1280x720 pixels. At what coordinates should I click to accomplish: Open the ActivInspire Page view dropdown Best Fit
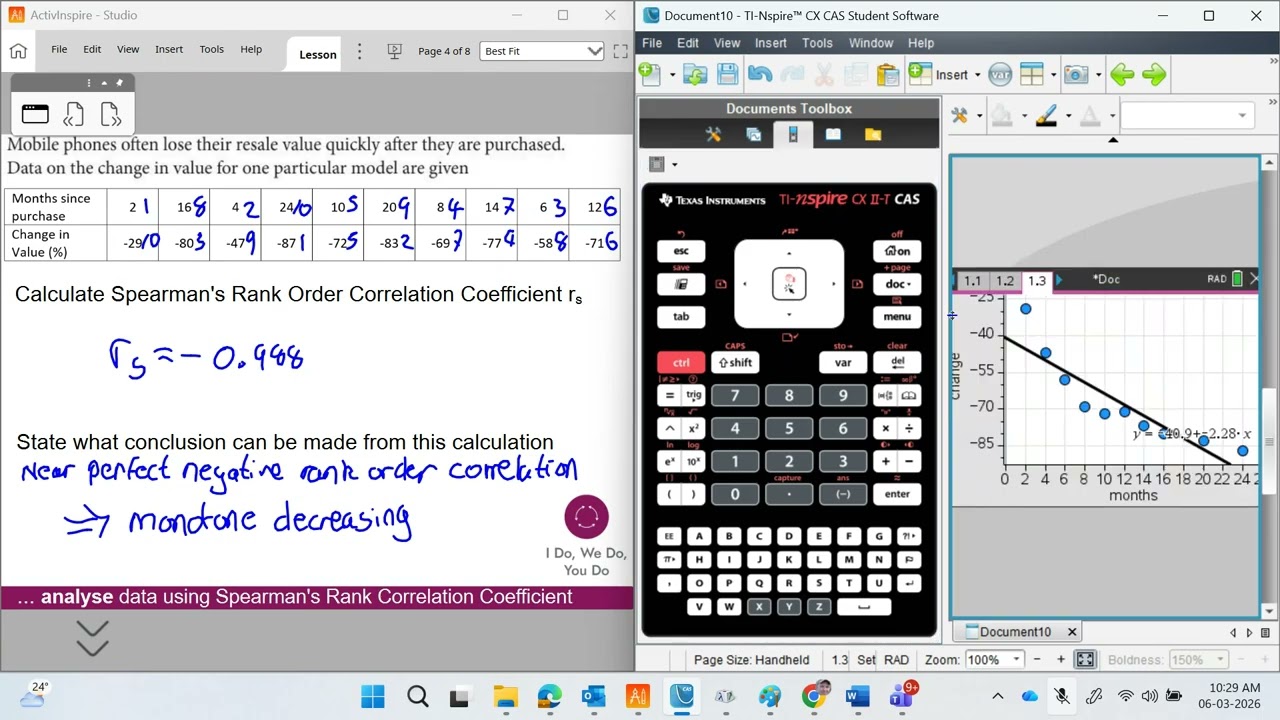542,51
